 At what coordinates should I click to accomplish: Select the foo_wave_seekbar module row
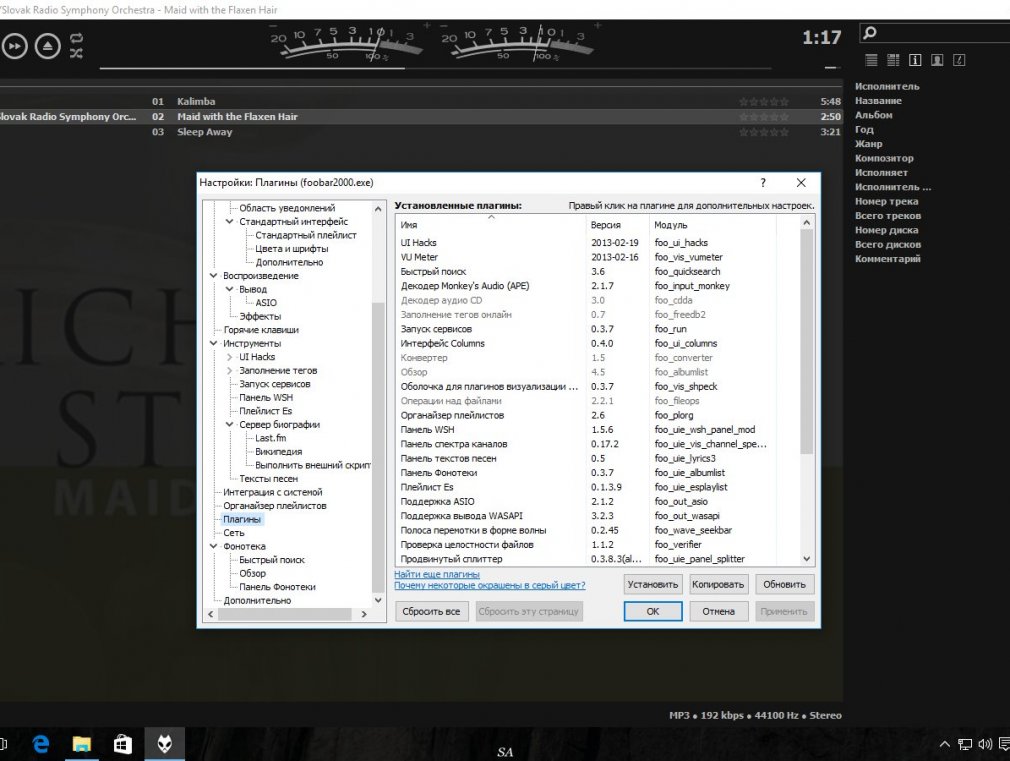597,530
